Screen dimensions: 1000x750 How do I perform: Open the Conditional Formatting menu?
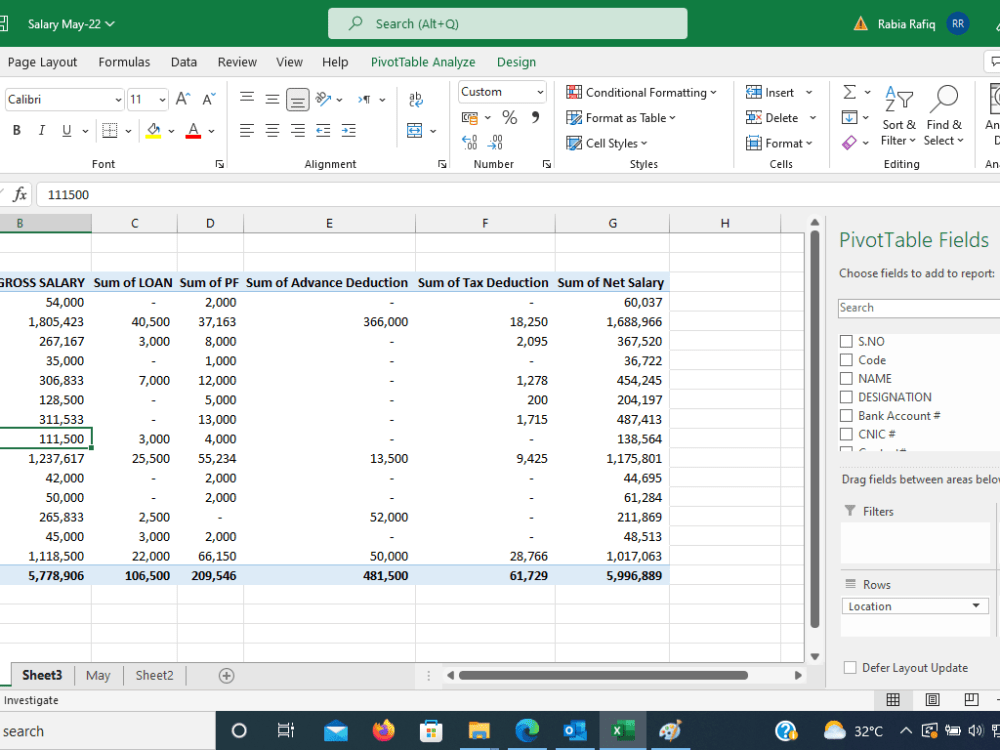coord(641,92)
